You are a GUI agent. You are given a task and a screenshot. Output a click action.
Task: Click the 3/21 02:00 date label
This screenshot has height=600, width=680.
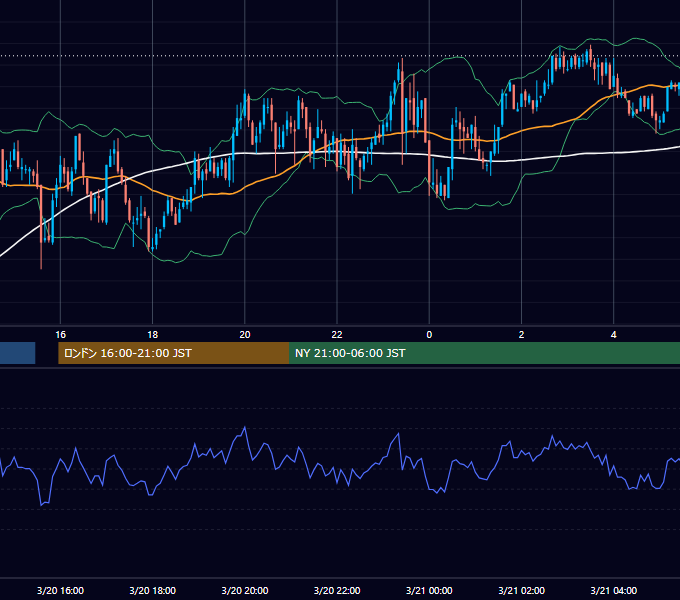pyautogui.click(x=521, y=590)
